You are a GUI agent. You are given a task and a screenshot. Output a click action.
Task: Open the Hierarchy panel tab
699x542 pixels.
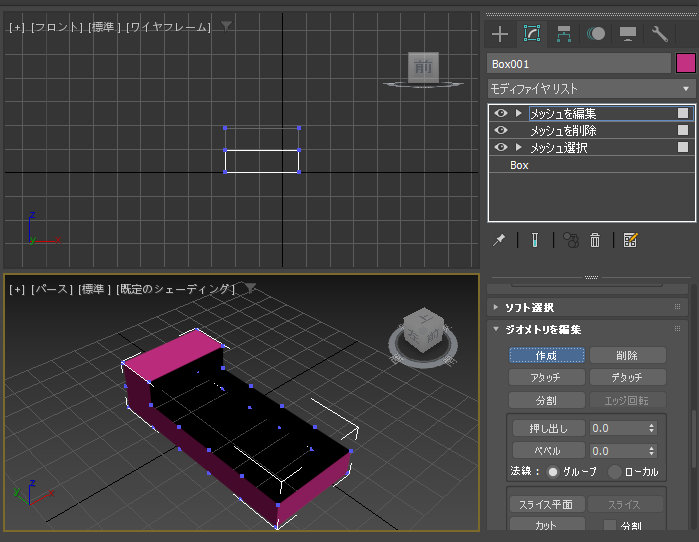pos(564,34)
